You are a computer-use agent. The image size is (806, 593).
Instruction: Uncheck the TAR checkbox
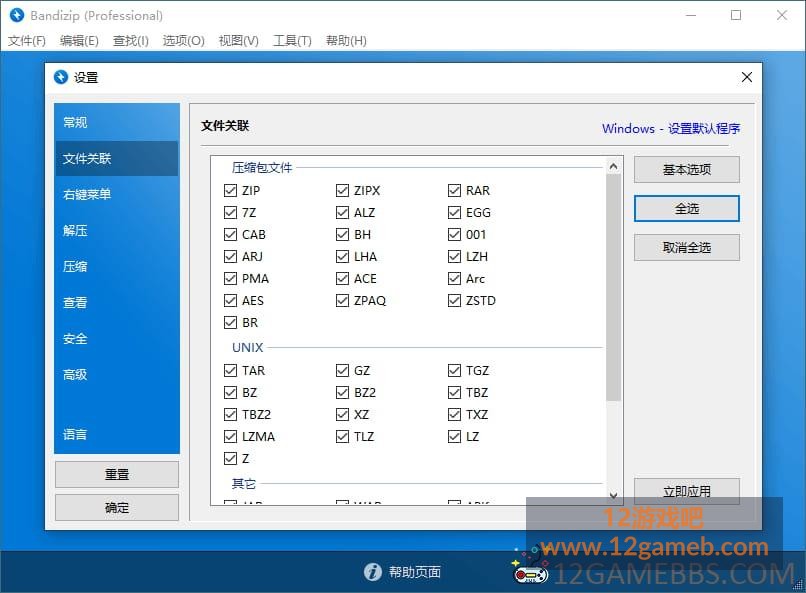click(x=230, y=370)
